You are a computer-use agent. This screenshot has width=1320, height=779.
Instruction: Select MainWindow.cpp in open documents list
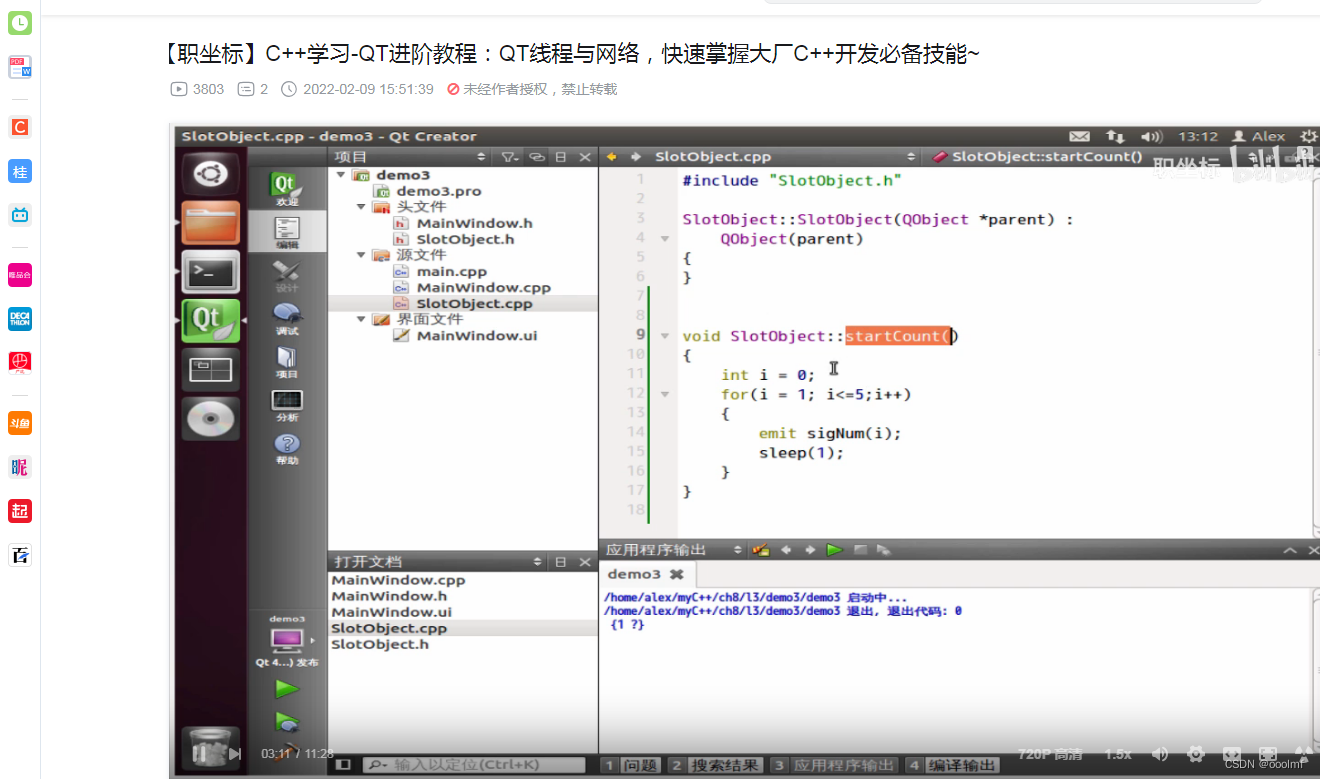(398, 580)
